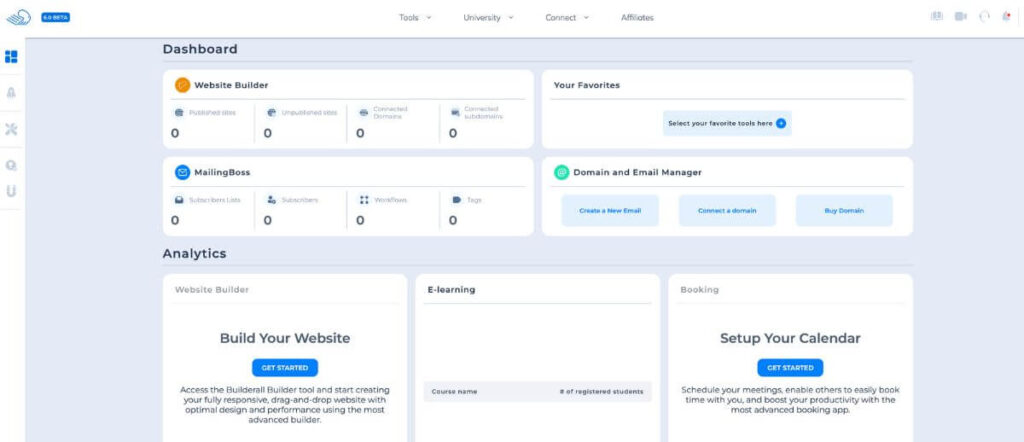Click the plus icon on favorites selector
Screen dimensions: 1024x442
pyautogui.click(x=780, y=123)
